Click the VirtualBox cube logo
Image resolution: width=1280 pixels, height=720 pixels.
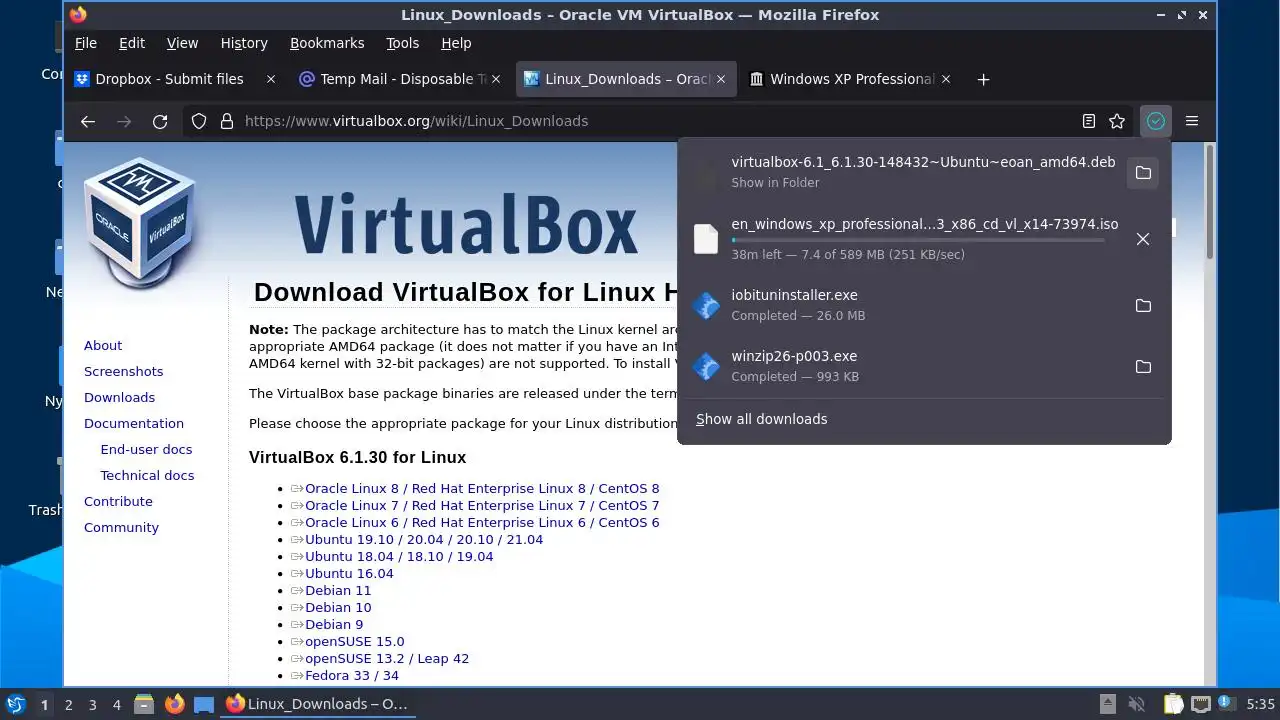pos(140,223)
